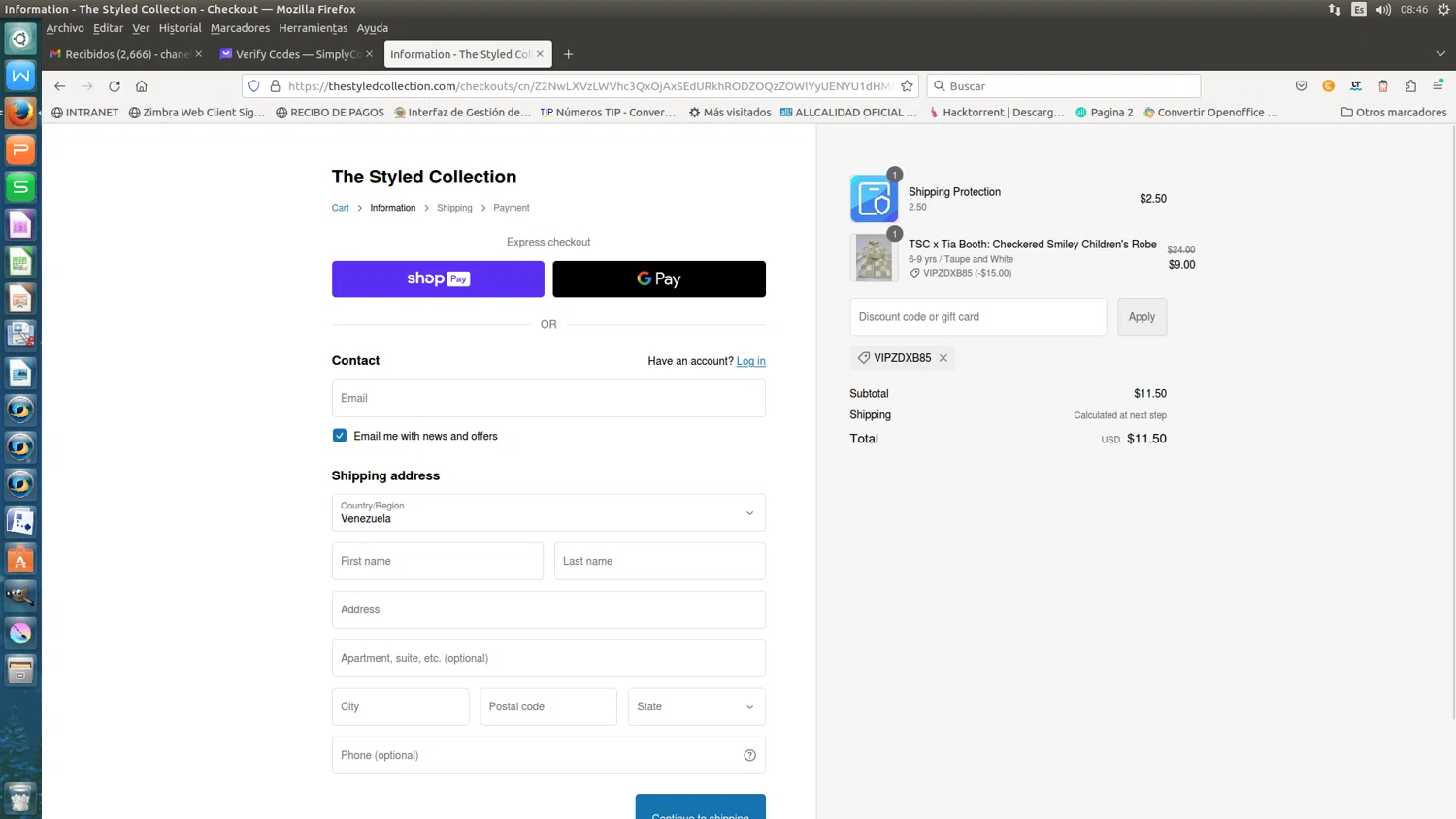Focus the Postal code field
The image size is (1456, 819).
click(548, 706)
